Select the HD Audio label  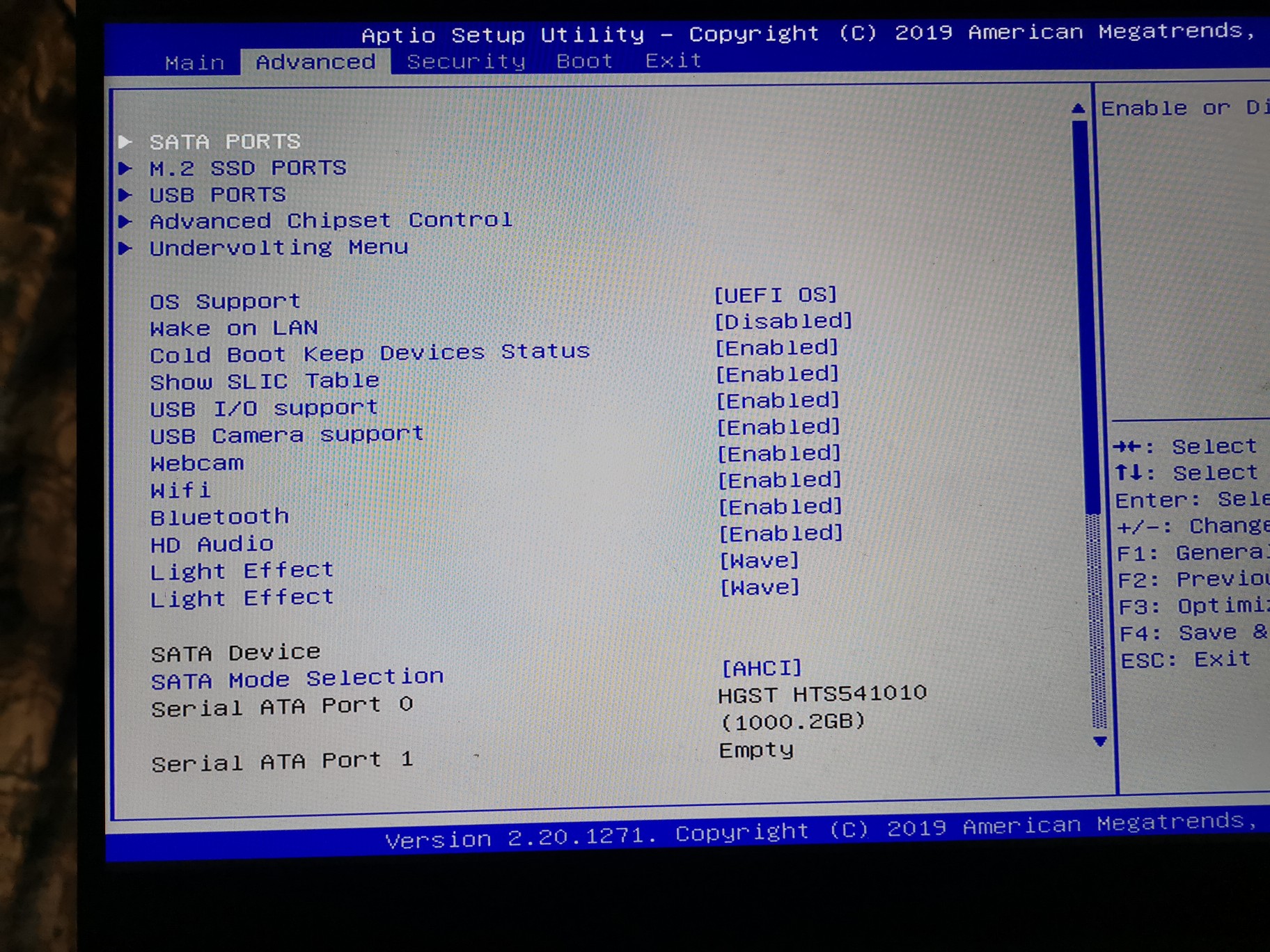(212, 544)
